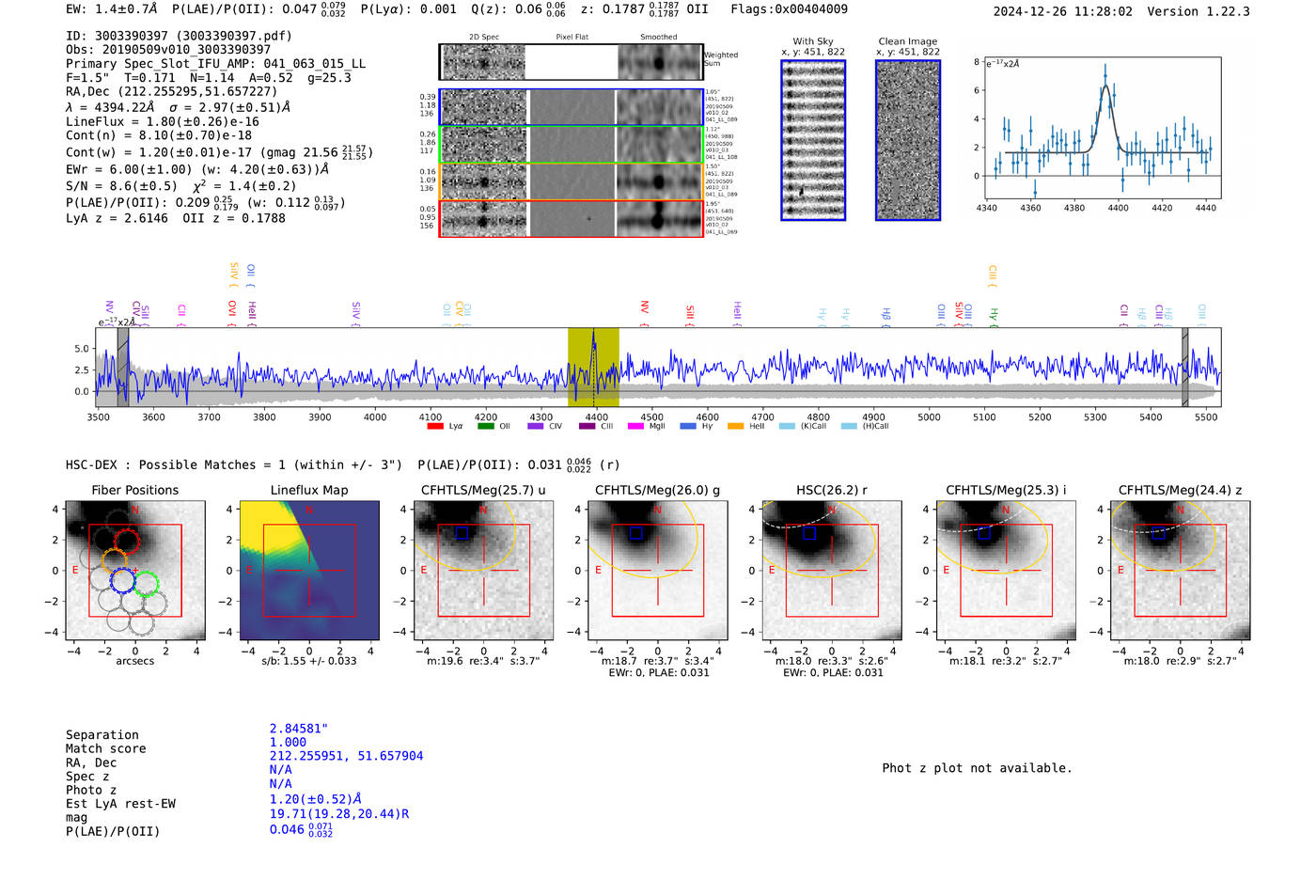Click the weighted sum 2D Spec strip
The image size is (1316, 896).
pyautogui.click(x=482, y=62)
